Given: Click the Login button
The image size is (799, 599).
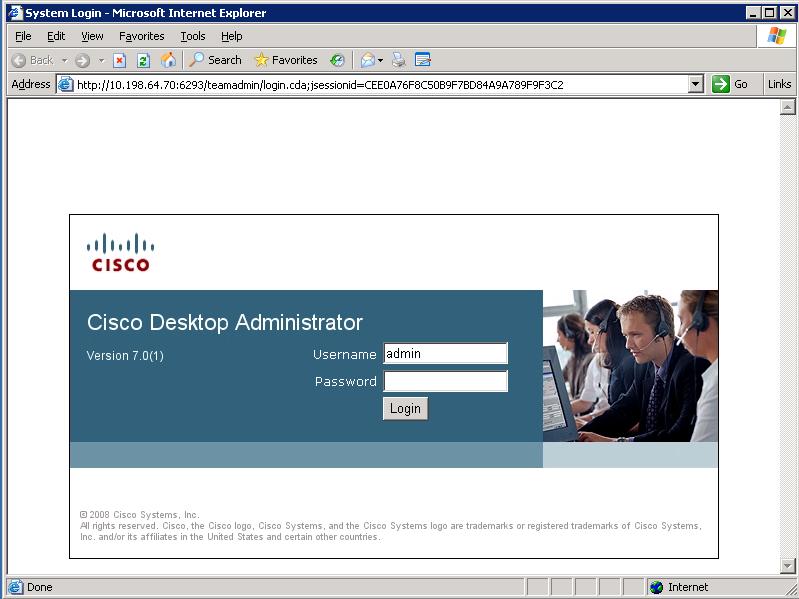Looking at the screenshot, I should tap(406, 409).
